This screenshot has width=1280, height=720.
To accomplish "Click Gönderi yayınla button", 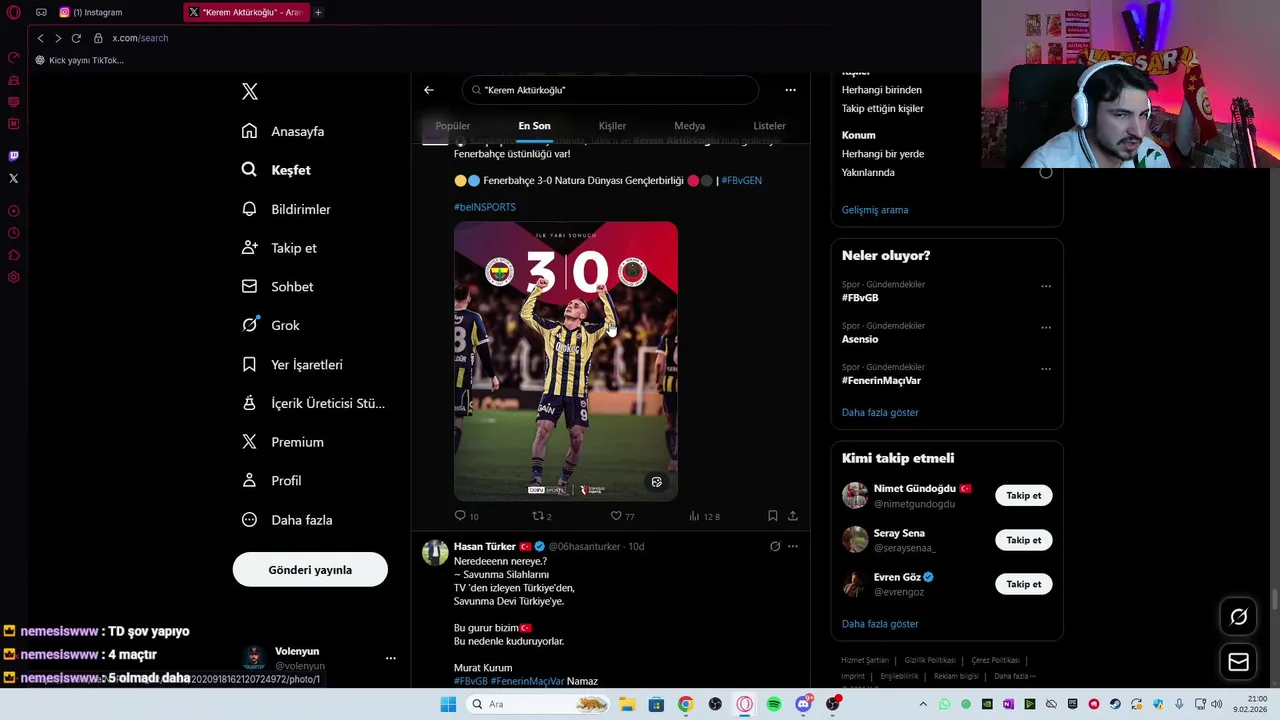I will [310, 570].
